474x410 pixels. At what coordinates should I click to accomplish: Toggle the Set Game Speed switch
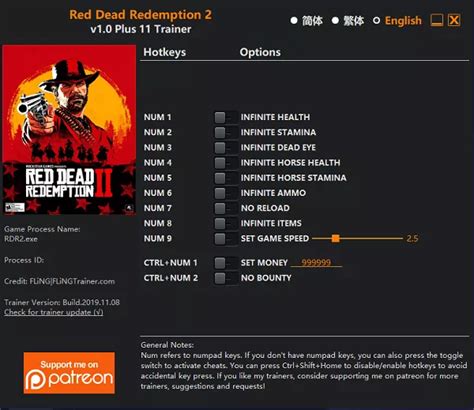[x=225, y=239]
